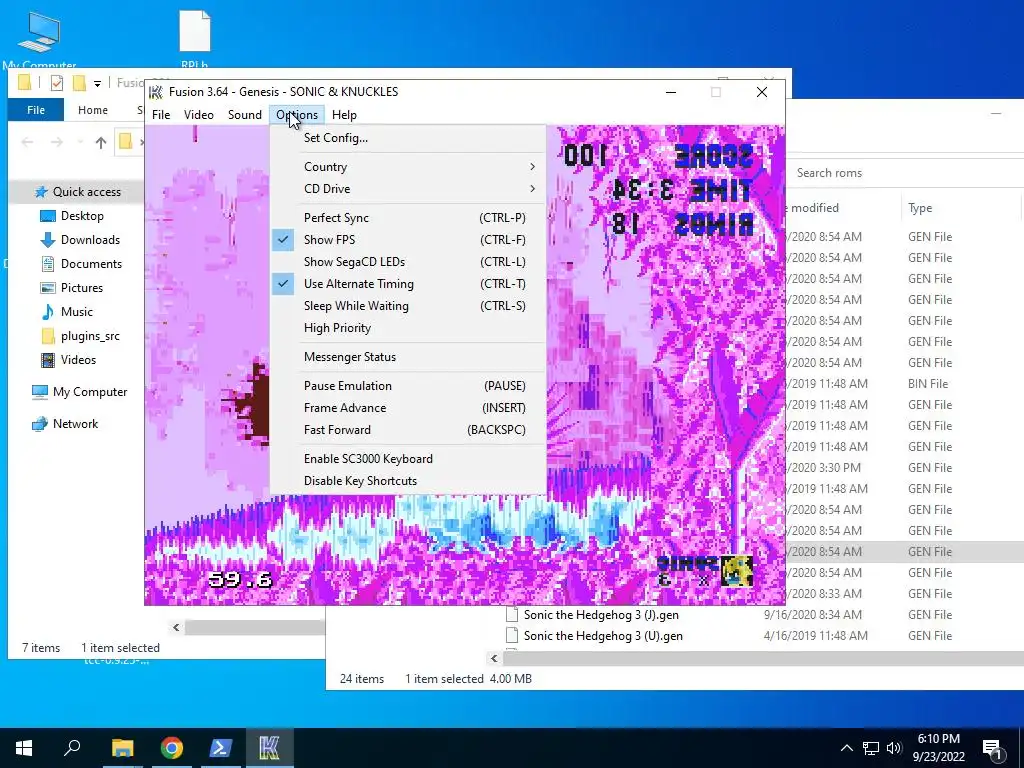Open the Video menu in Fusion
1024x768 pixels.
click(199, 115)
